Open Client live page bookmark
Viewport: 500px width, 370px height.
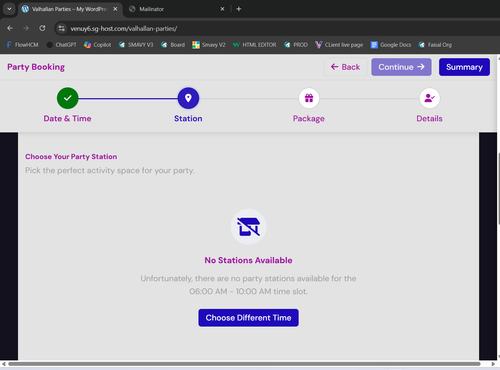339,45
